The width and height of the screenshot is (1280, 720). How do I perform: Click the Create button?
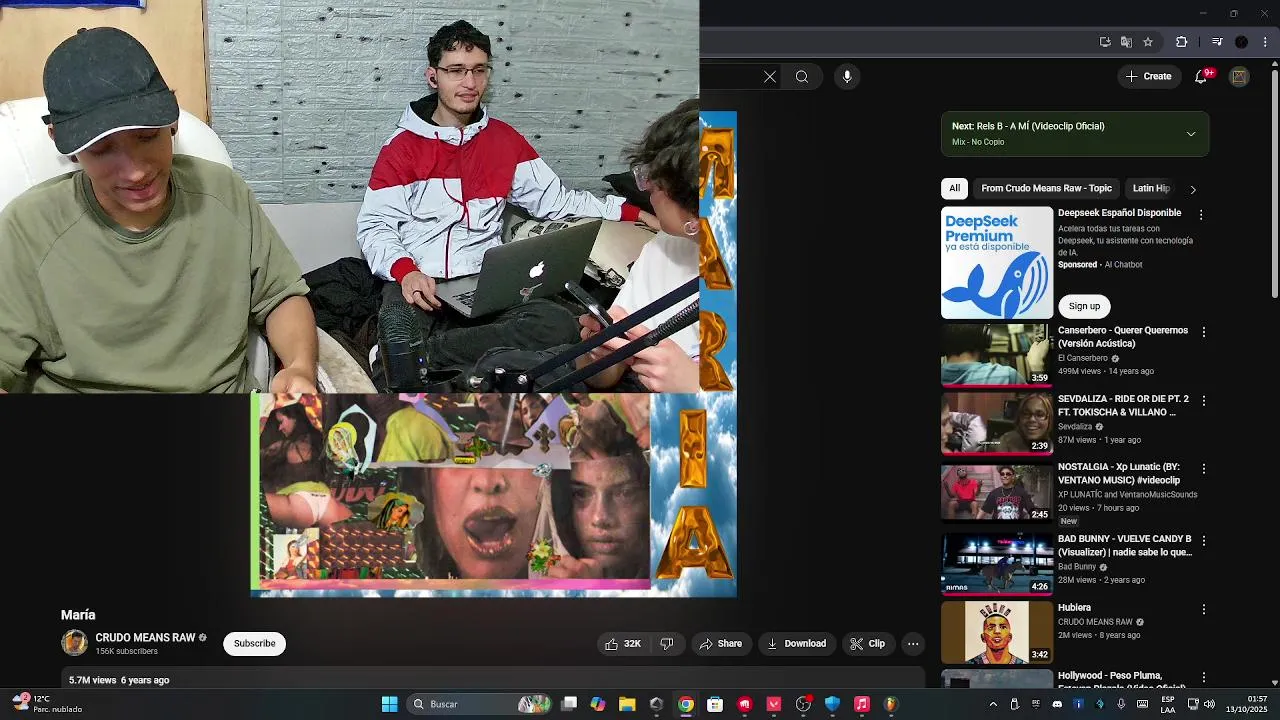coord(1148,77)
